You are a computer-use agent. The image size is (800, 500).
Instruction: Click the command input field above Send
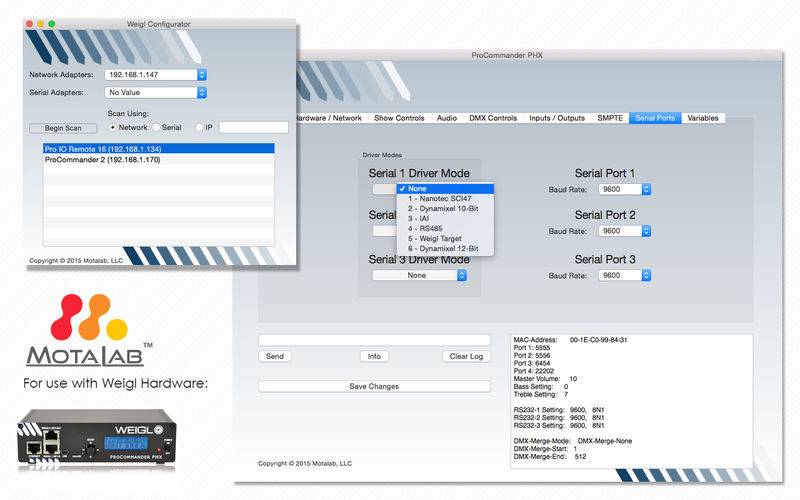tap(374, 340)
